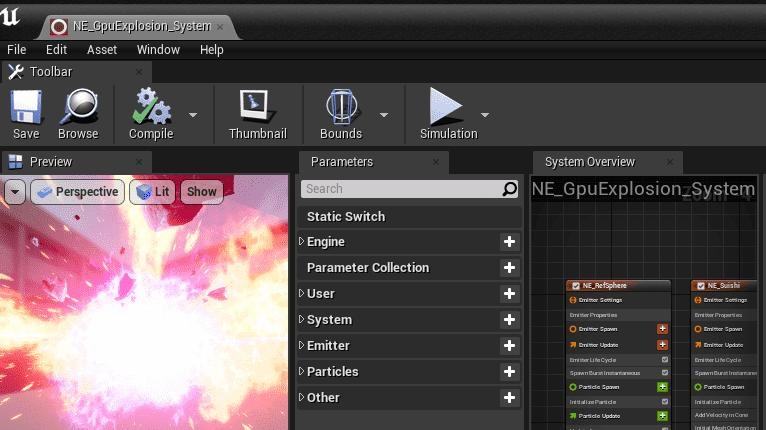Add module to NE_RefSphere Emitter Spawn
This screenshot has height=430, width=766.
click(x=662, y=329)
